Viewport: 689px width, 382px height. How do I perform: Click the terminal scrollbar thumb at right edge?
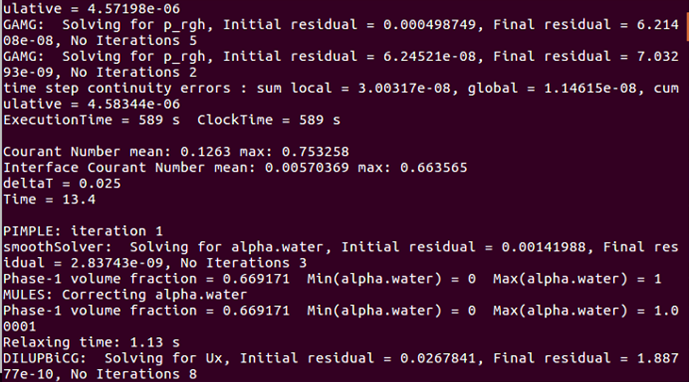(687, 27)
